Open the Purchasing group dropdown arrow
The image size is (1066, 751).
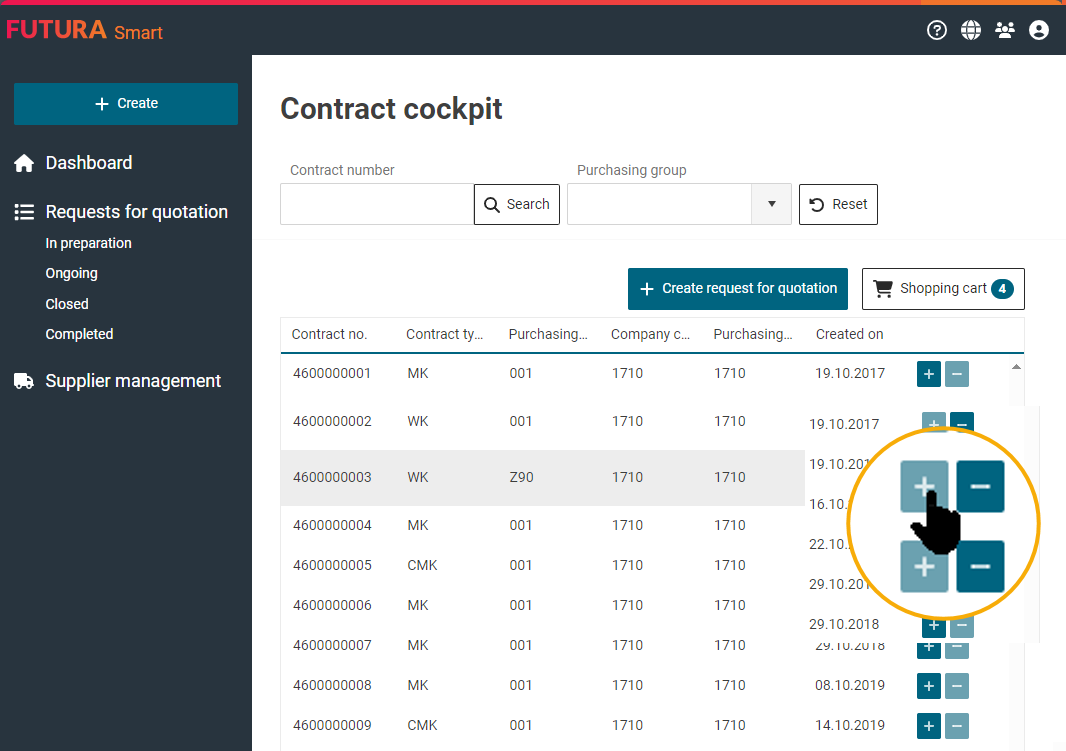(771, 204)
